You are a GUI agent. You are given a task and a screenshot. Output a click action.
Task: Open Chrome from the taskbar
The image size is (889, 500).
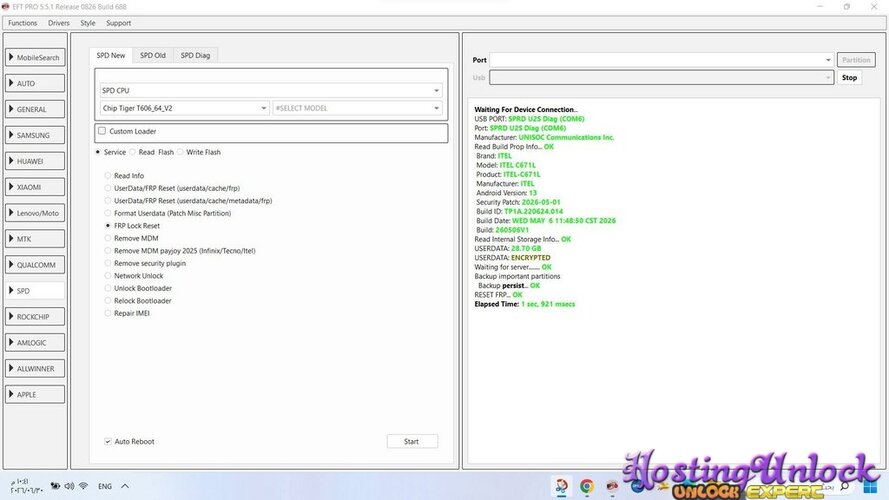click(x=587, y=486)
